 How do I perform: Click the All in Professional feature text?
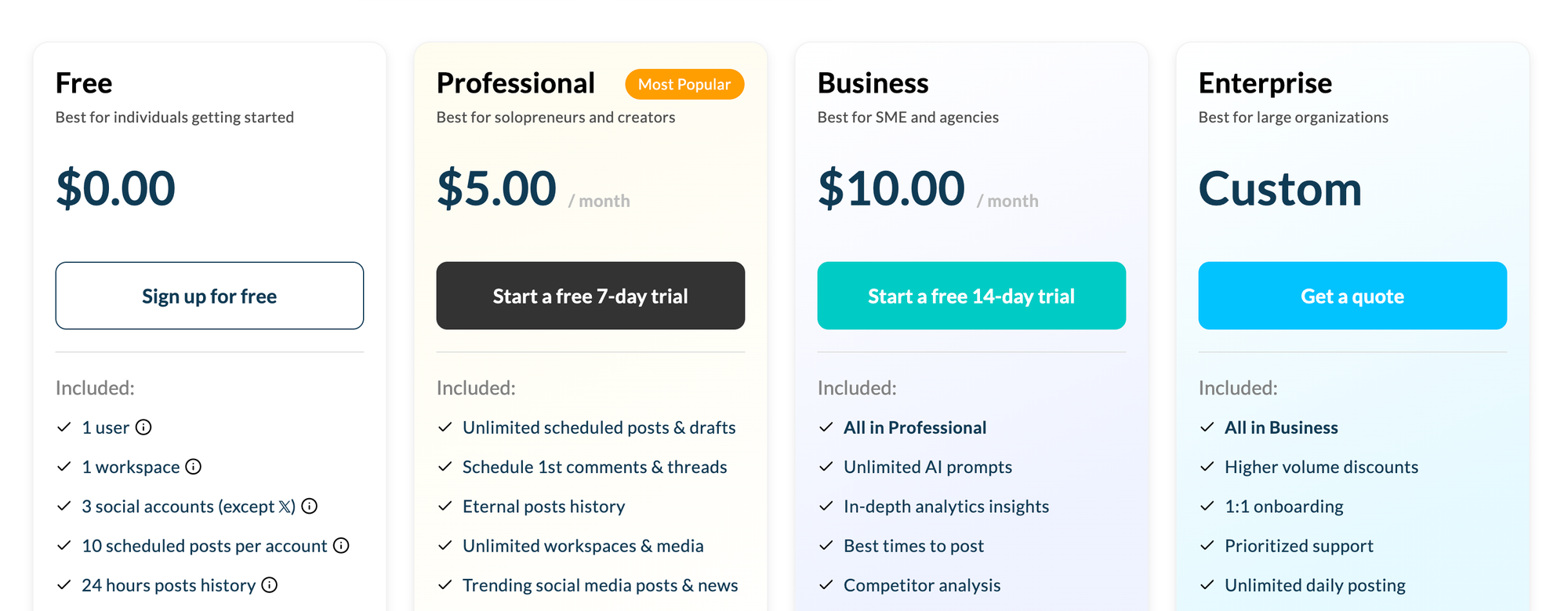[x=915, y=427]
